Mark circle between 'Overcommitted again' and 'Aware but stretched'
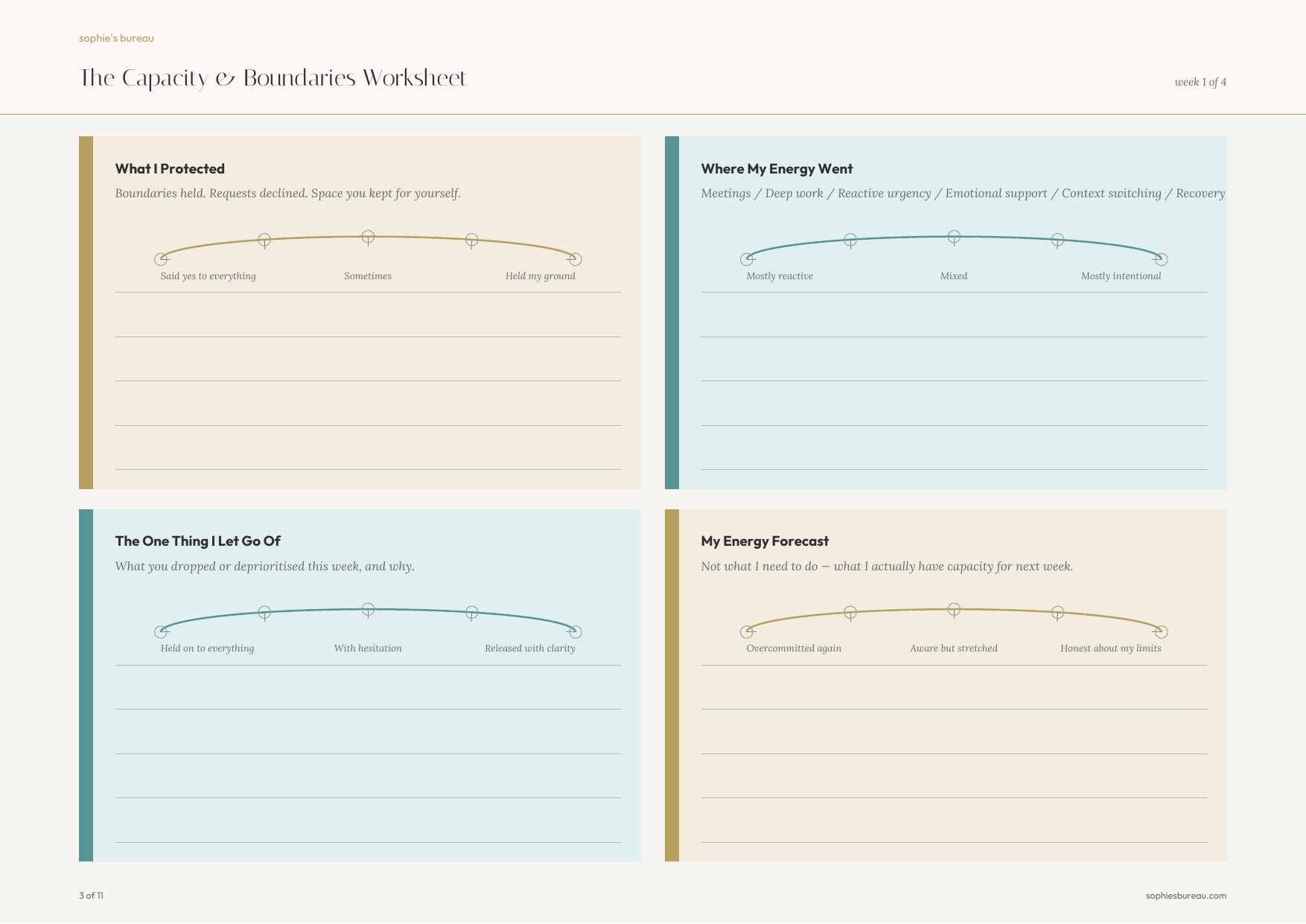This screenshot has height=924, width=1306. [x=850, y=612]
